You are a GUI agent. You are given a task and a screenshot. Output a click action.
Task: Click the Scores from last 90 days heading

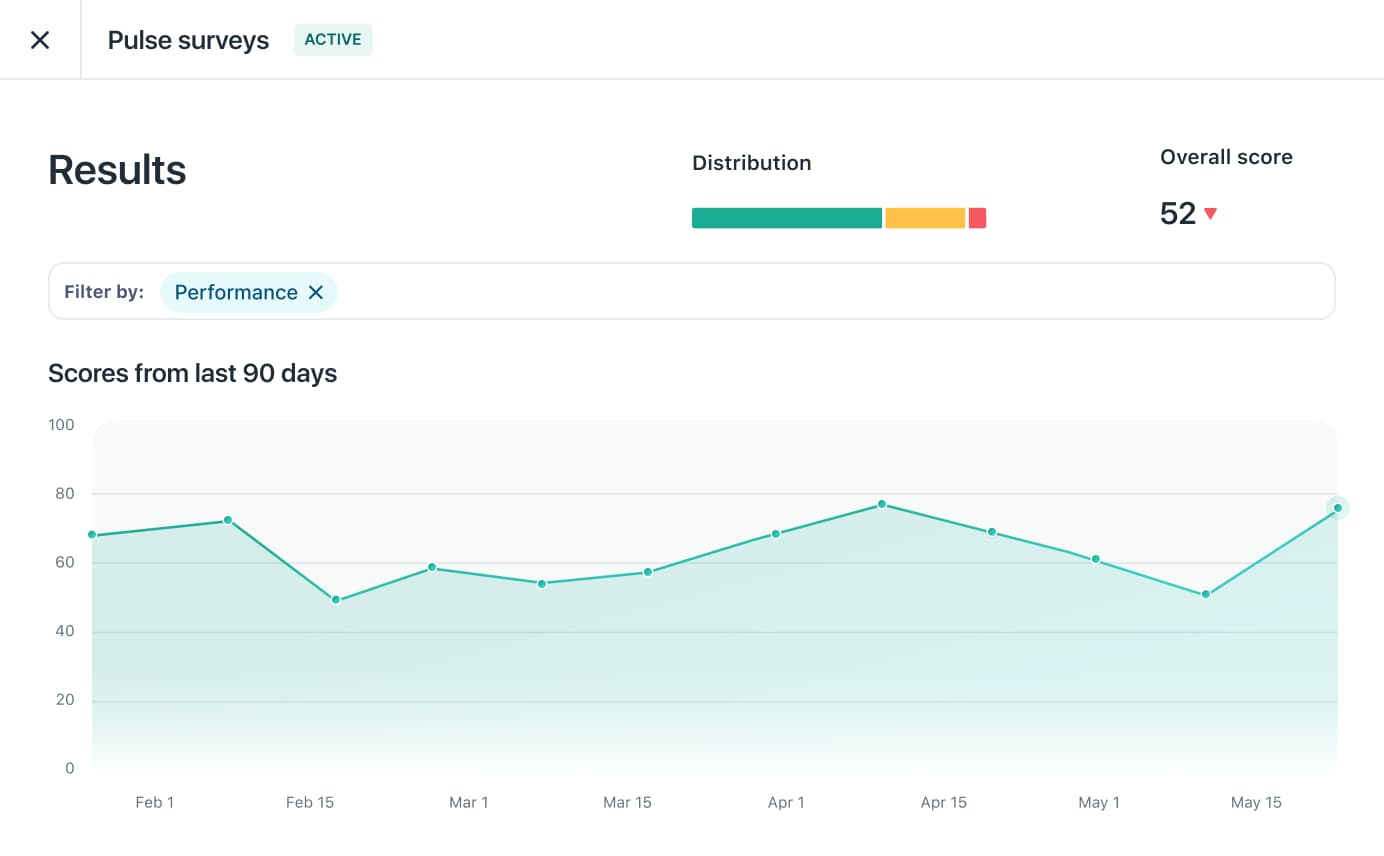point(192,373)
